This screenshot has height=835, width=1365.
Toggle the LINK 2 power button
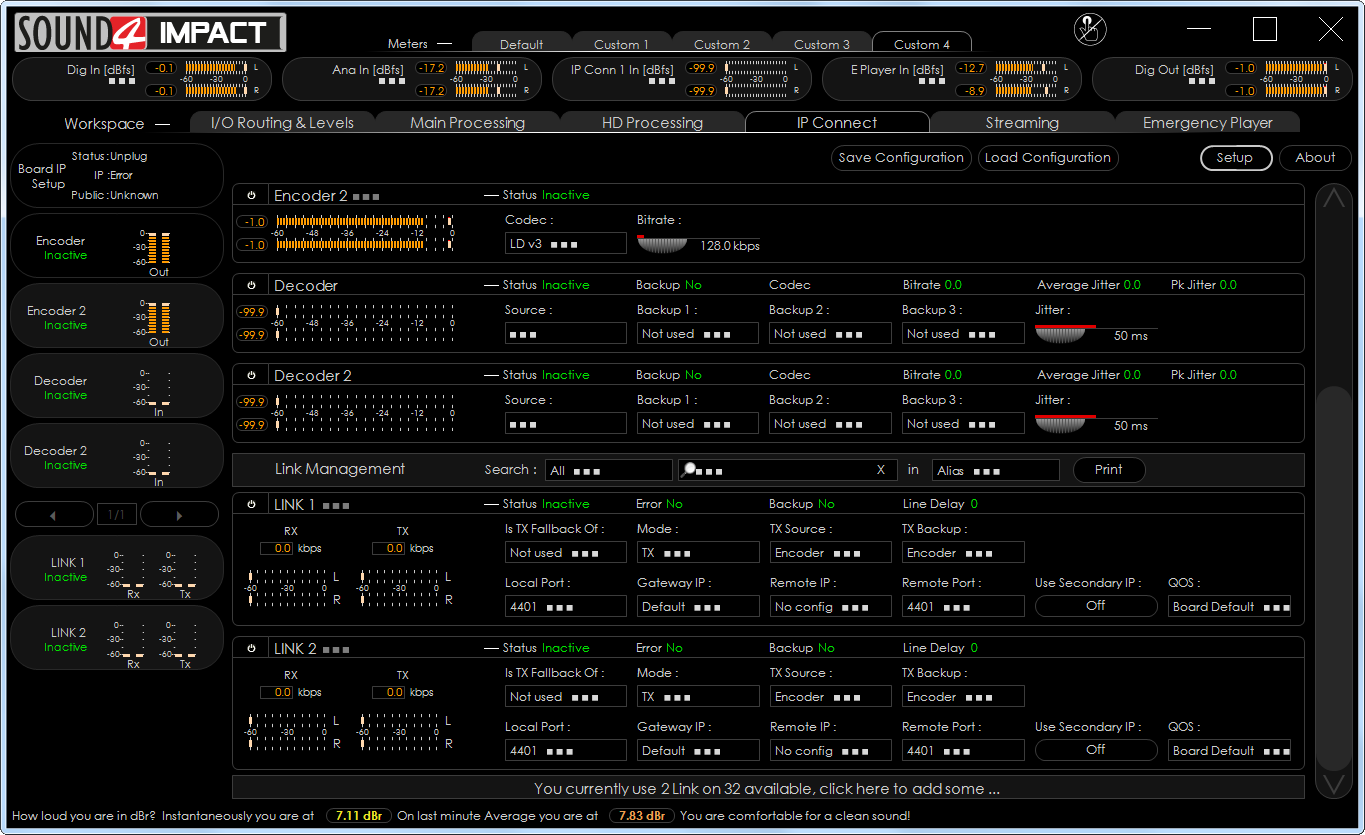tap(251, 649)
